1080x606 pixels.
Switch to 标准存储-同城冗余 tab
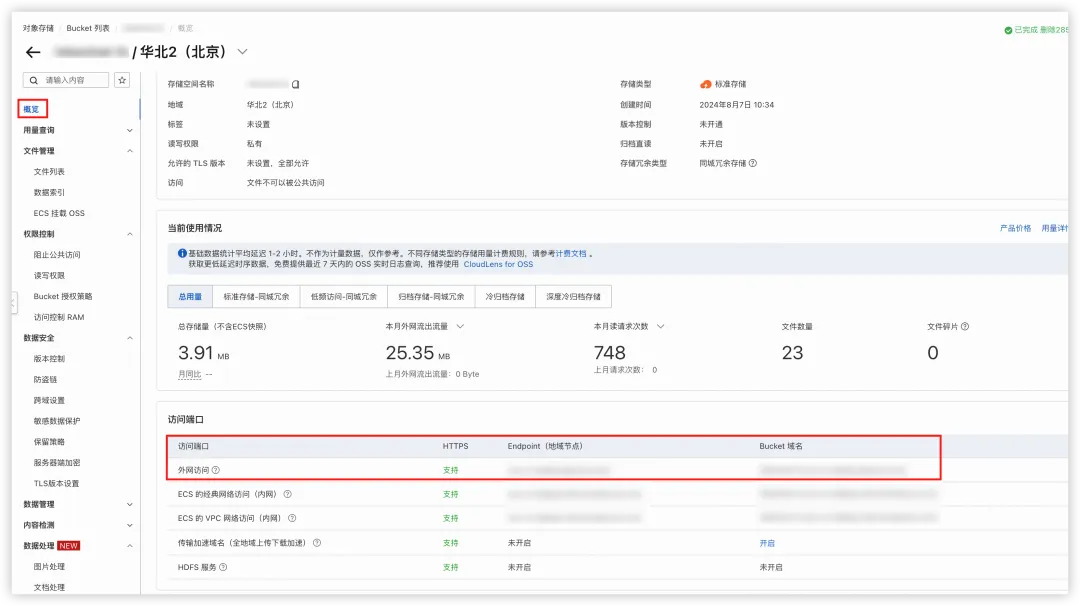point(256,297)
